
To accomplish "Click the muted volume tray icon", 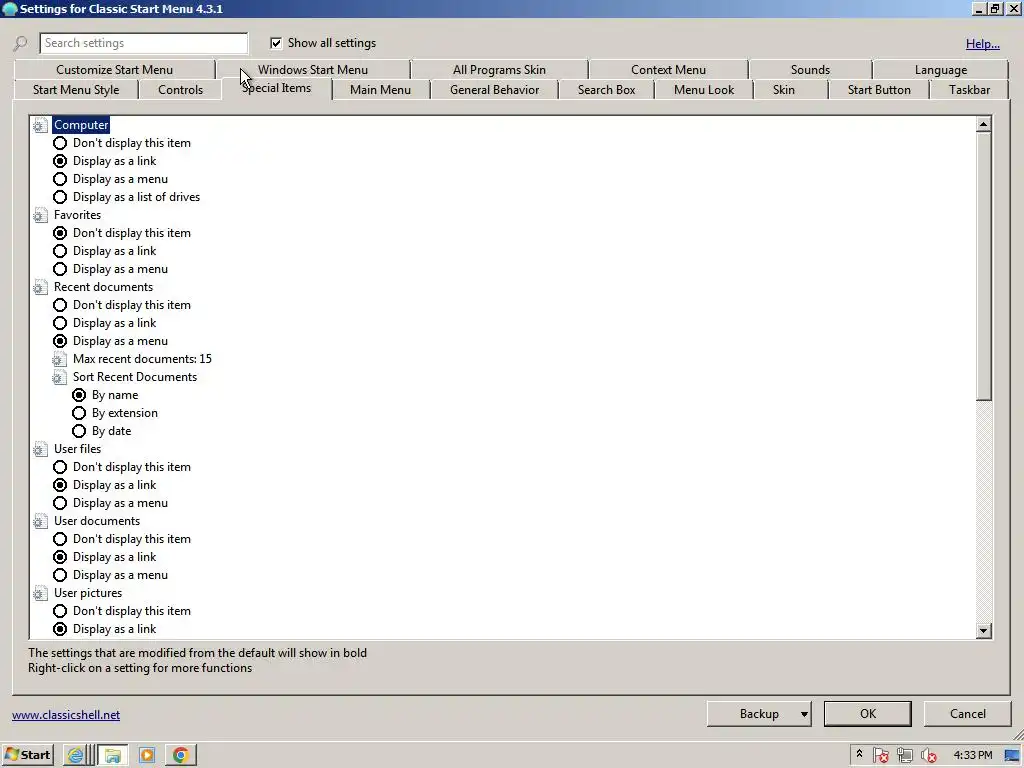I will point(928,756).
